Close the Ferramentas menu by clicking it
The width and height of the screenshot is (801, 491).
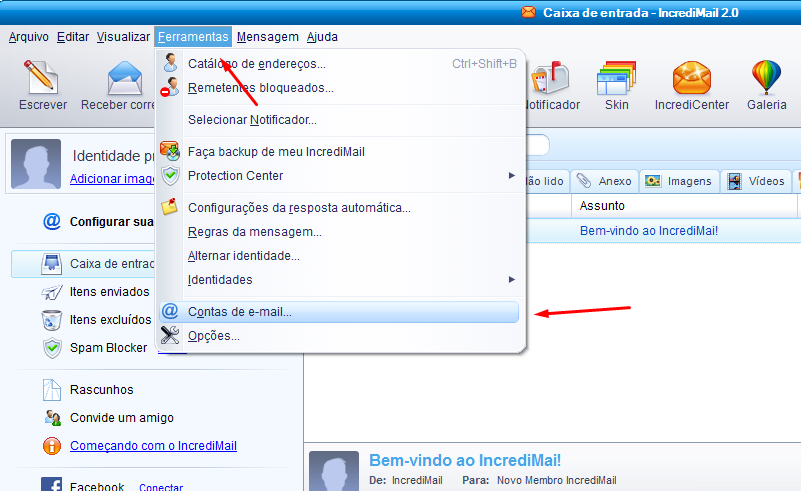[193, 37]
